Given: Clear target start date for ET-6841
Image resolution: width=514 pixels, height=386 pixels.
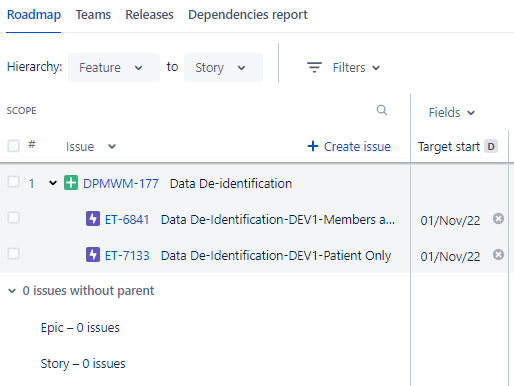Looking at the screenshot, I should click(x=498, y=219).
